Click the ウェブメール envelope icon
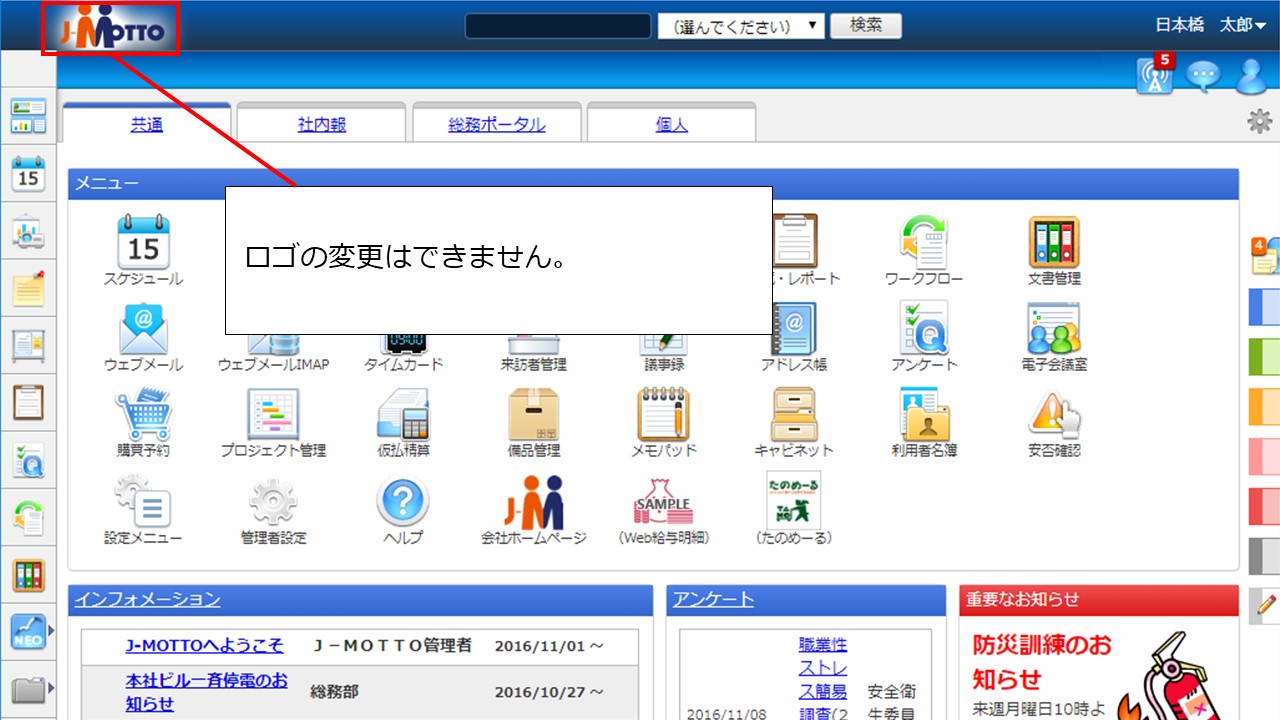Image resolution: width=1280 pixels, height=720 pixels. (143, 328)
